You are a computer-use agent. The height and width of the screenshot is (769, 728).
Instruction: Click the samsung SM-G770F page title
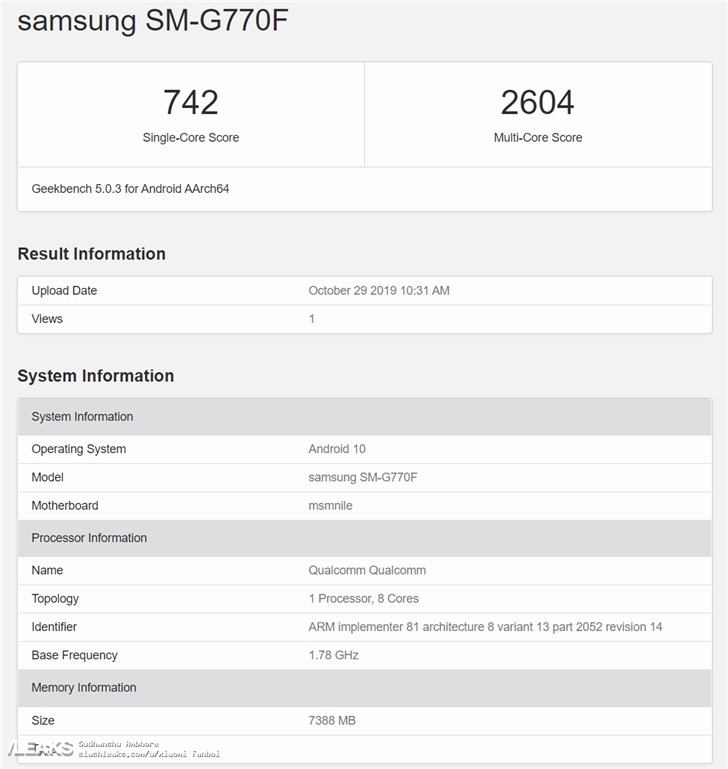point(152,21)
